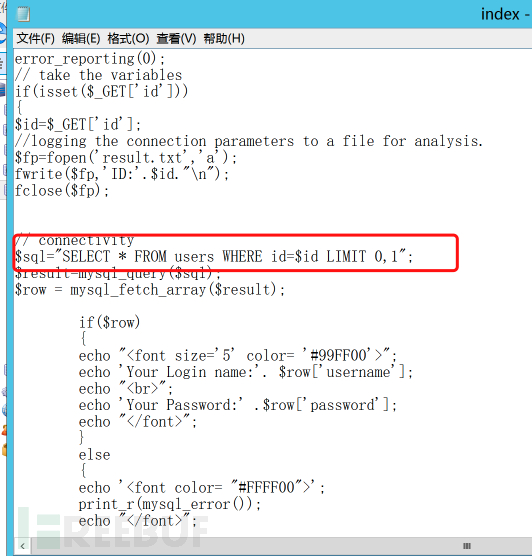
Task: Click the Notepad icon in title bar
Action: (x=23, y=15)
